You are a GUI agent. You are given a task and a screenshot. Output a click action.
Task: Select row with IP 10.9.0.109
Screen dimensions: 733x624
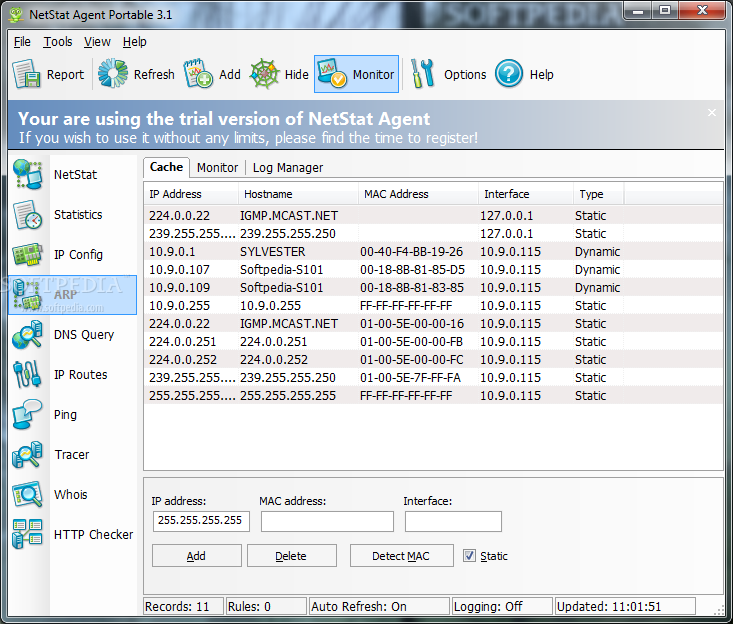click(433, 287)
